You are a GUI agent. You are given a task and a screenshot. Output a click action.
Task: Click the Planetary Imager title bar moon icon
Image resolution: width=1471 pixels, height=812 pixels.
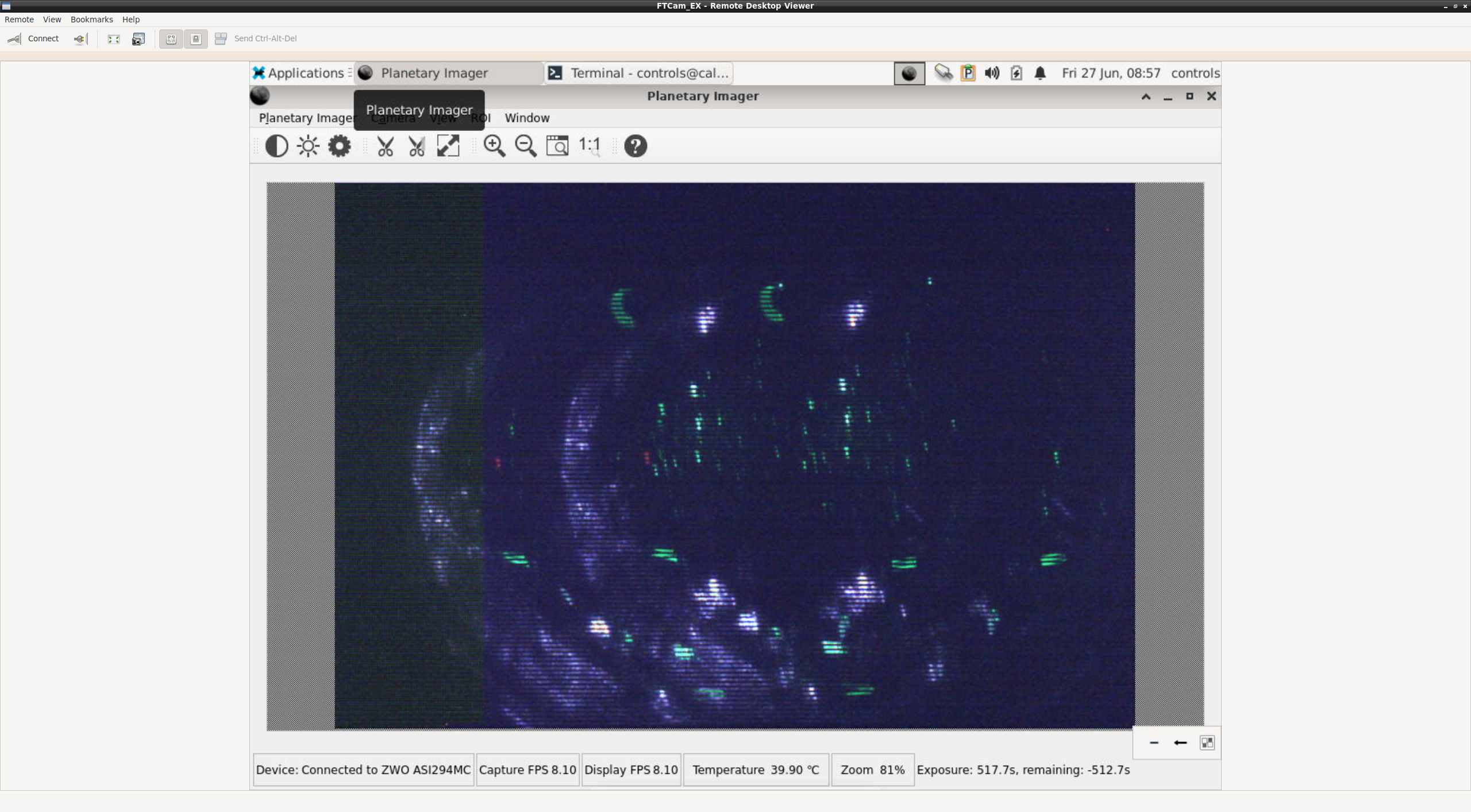(x=260, y=96)
